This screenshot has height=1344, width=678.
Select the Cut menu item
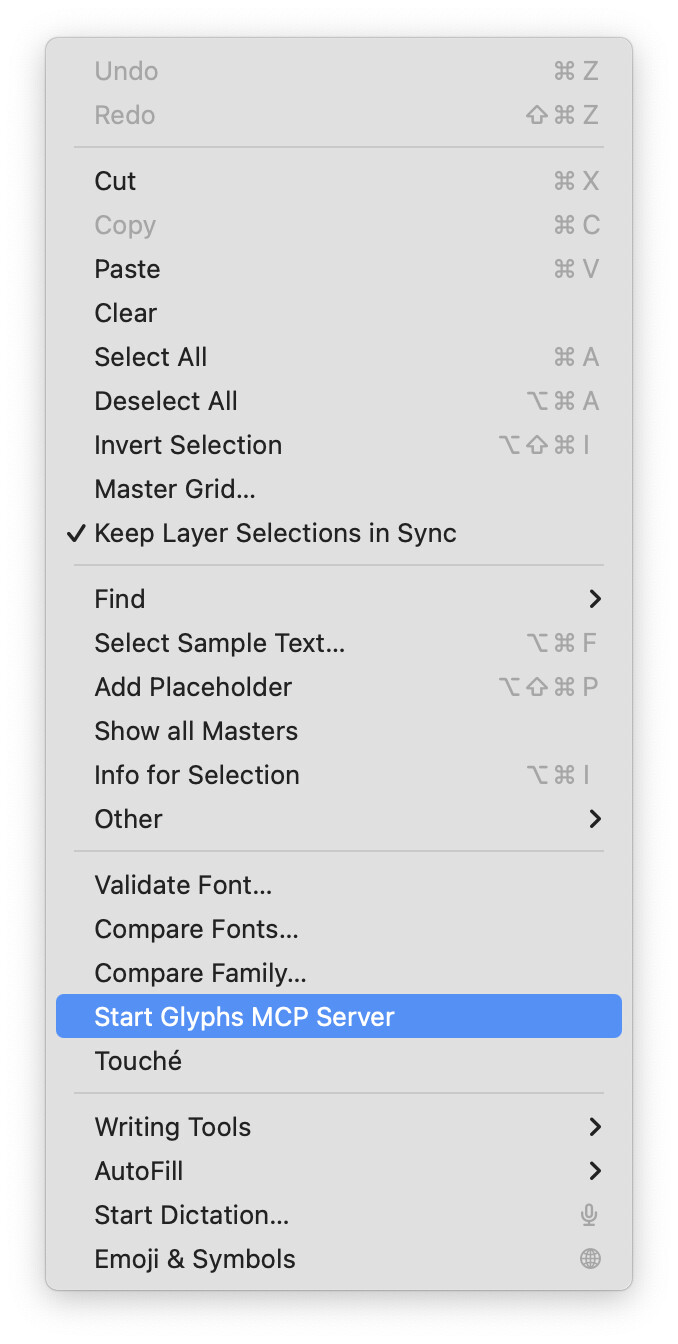(x=115, y=181)
